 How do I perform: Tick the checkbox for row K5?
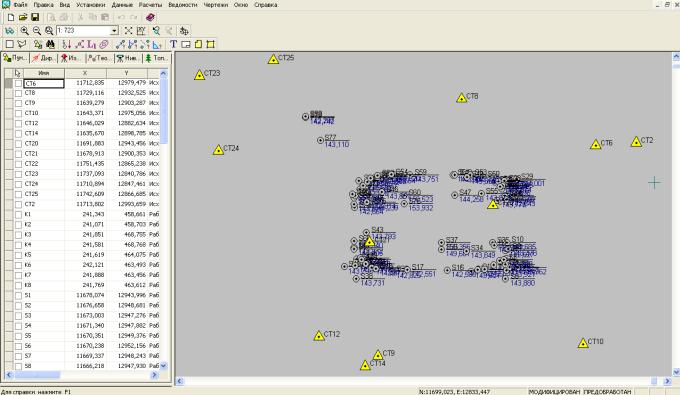coord(18,255)
